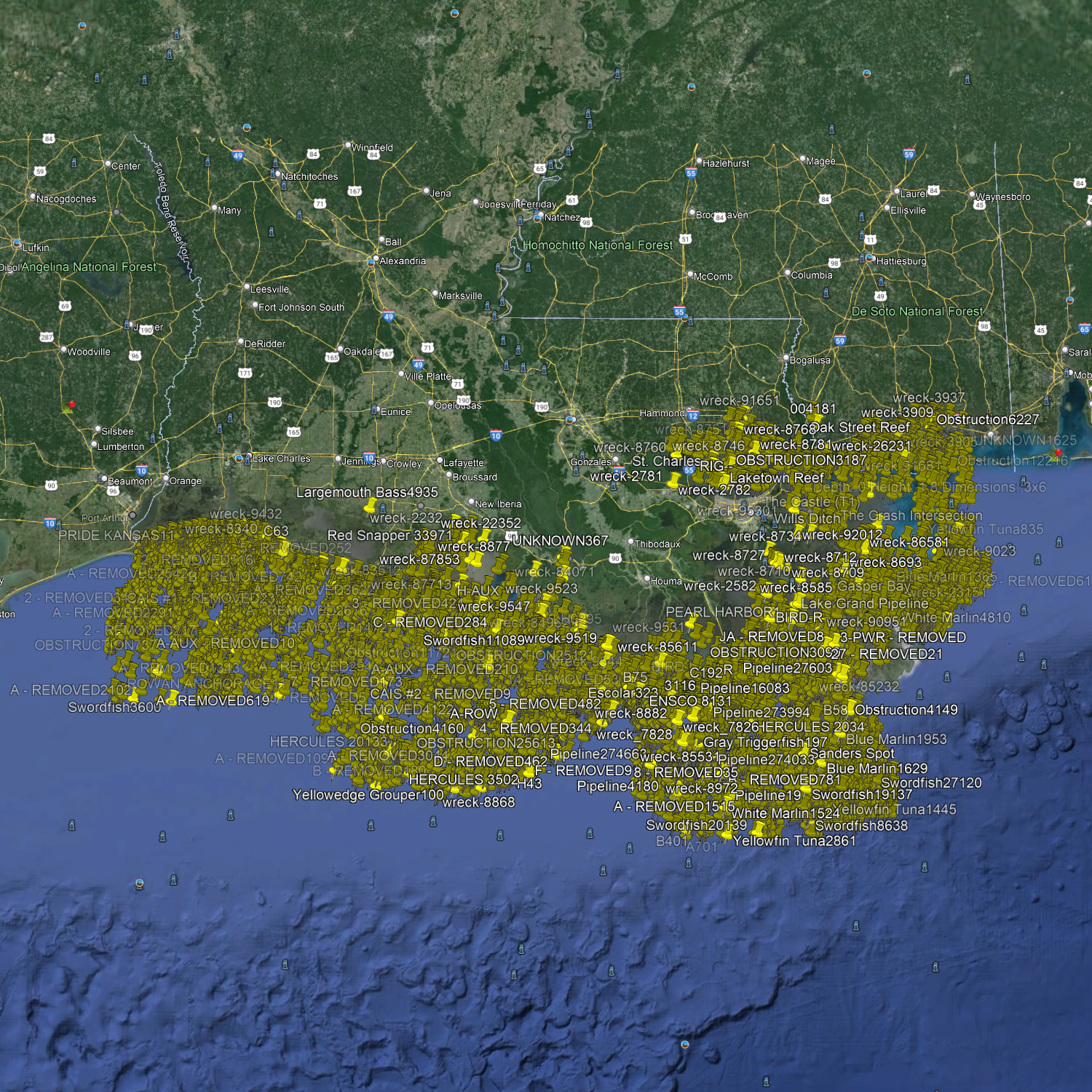
Task: Select the Hazlehurst city label
Action: (x=726, y=163)
